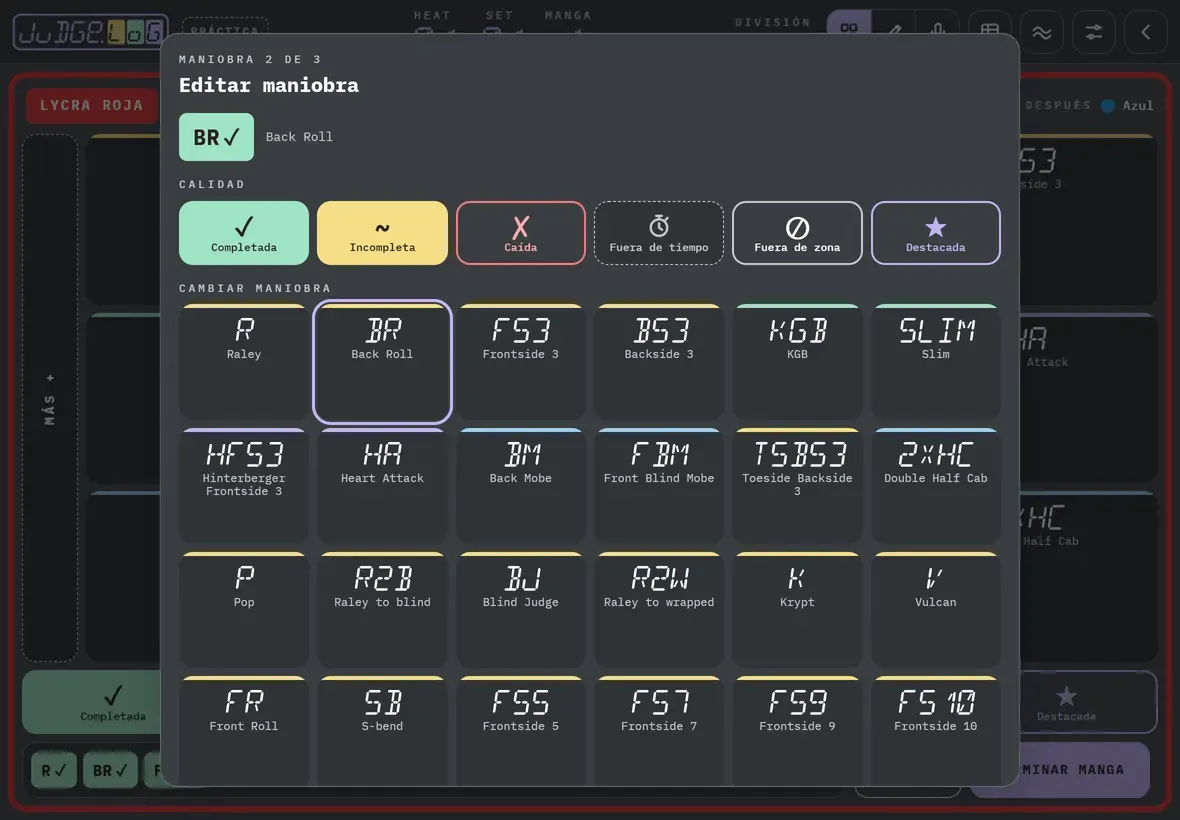
Task: Pick the Vulcan maneuver tile
Action: 935,610
